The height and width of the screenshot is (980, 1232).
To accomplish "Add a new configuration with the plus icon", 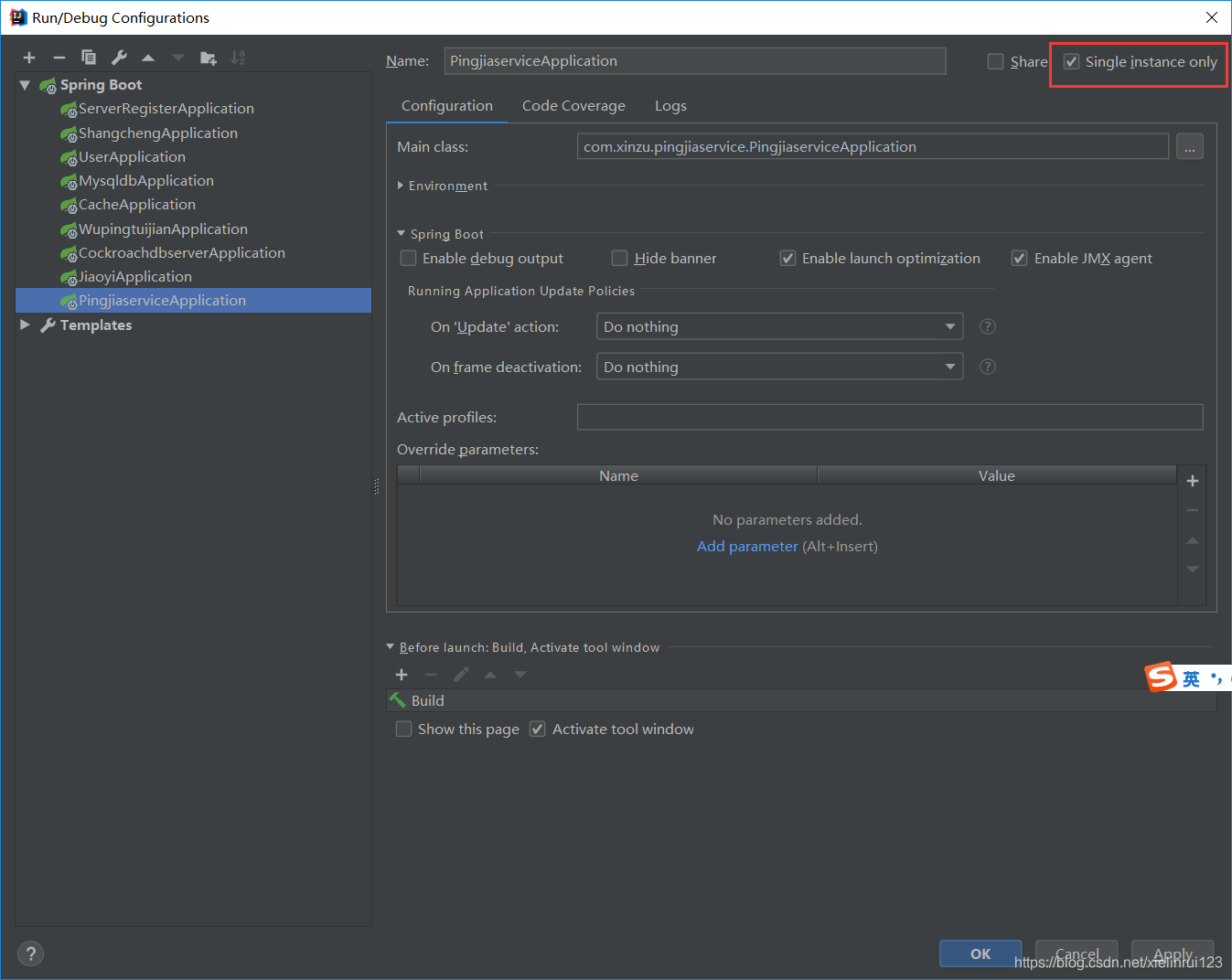I will coord(29,58).
